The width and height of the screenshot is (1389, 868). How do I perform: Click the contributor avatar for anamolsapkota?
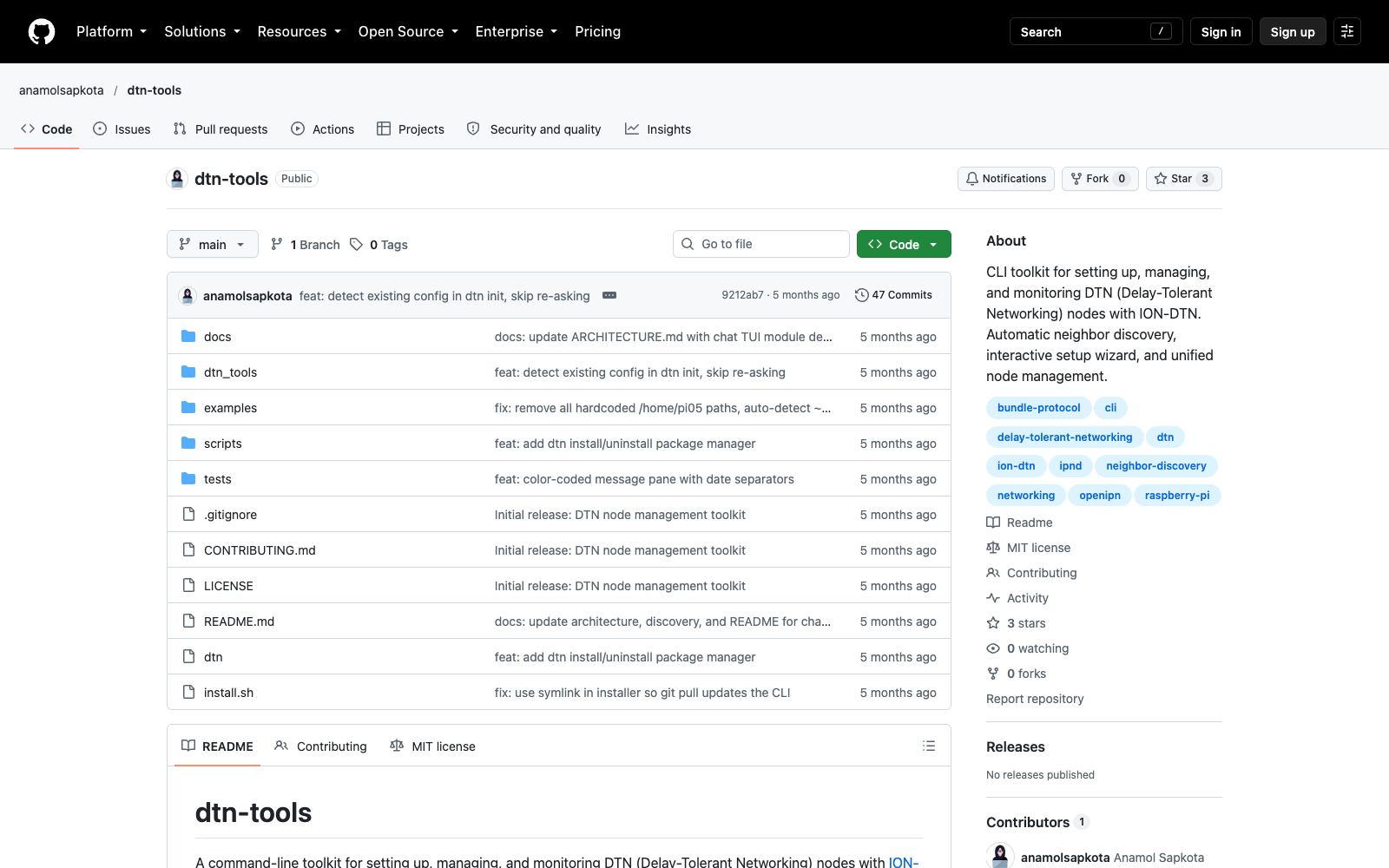click(1000, 856)
